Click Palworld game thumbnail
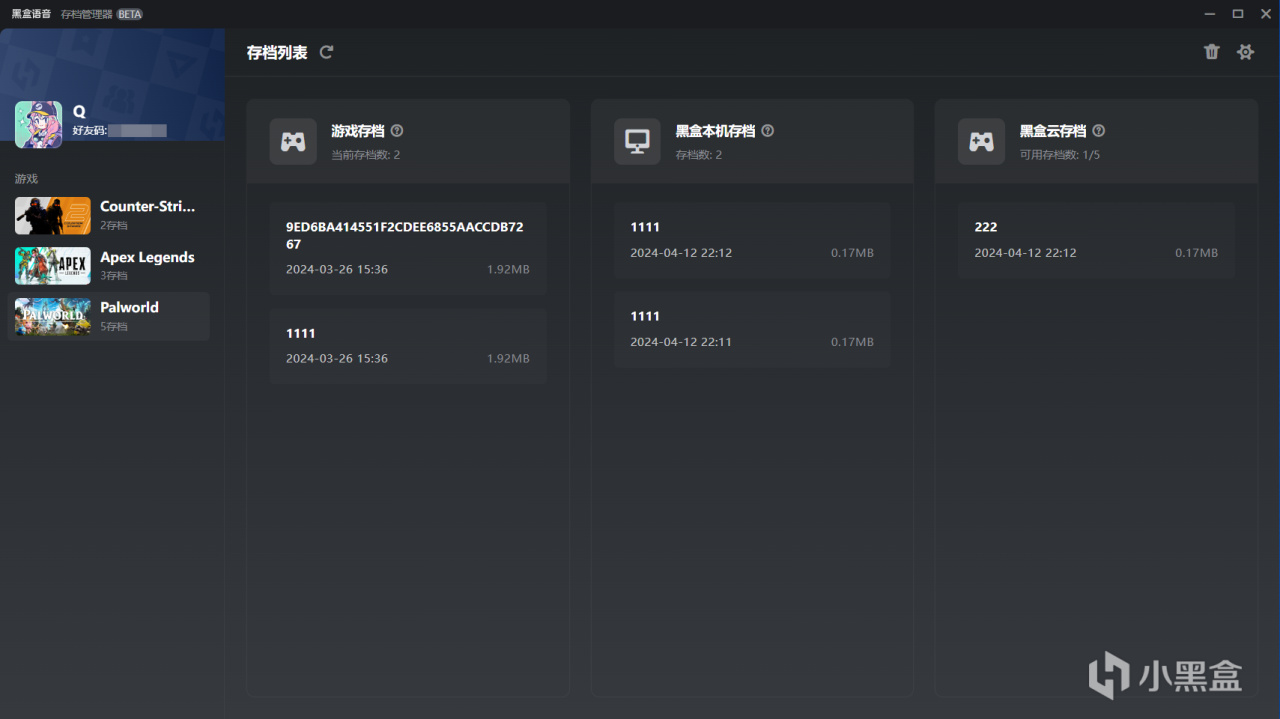 53,316
